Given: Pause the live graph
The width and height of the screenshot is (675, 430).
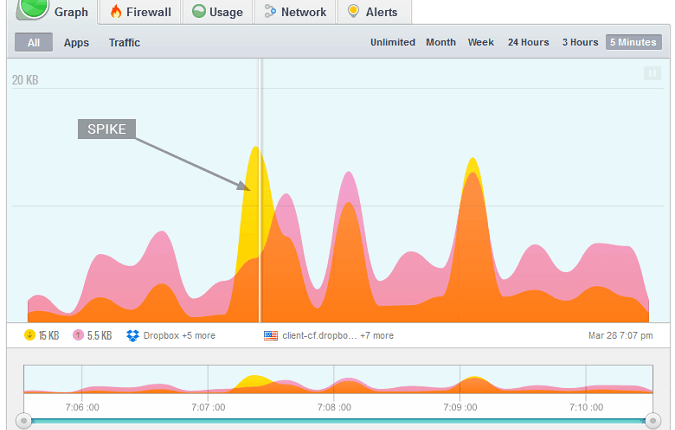Looking at the screenshot, I should pyautogui.click(x=652, y=73).
